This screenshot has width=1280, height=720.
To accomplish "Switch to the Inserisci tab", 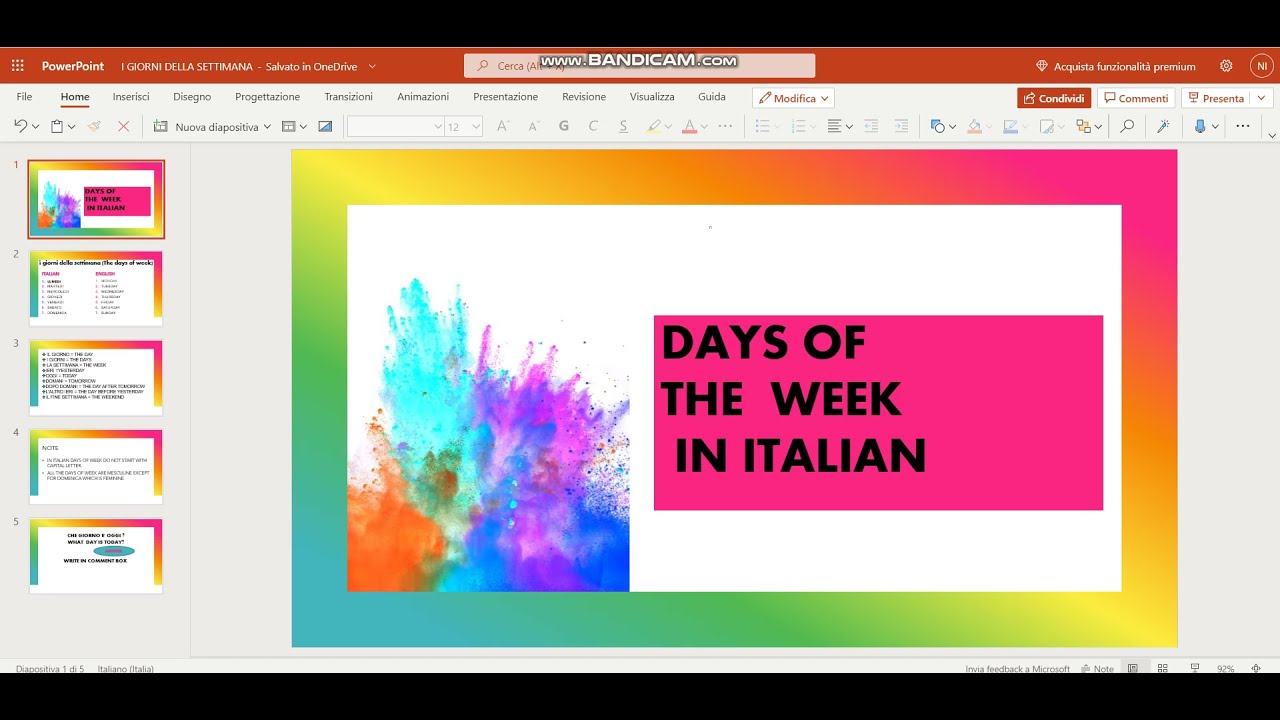I will coord(131,97).
